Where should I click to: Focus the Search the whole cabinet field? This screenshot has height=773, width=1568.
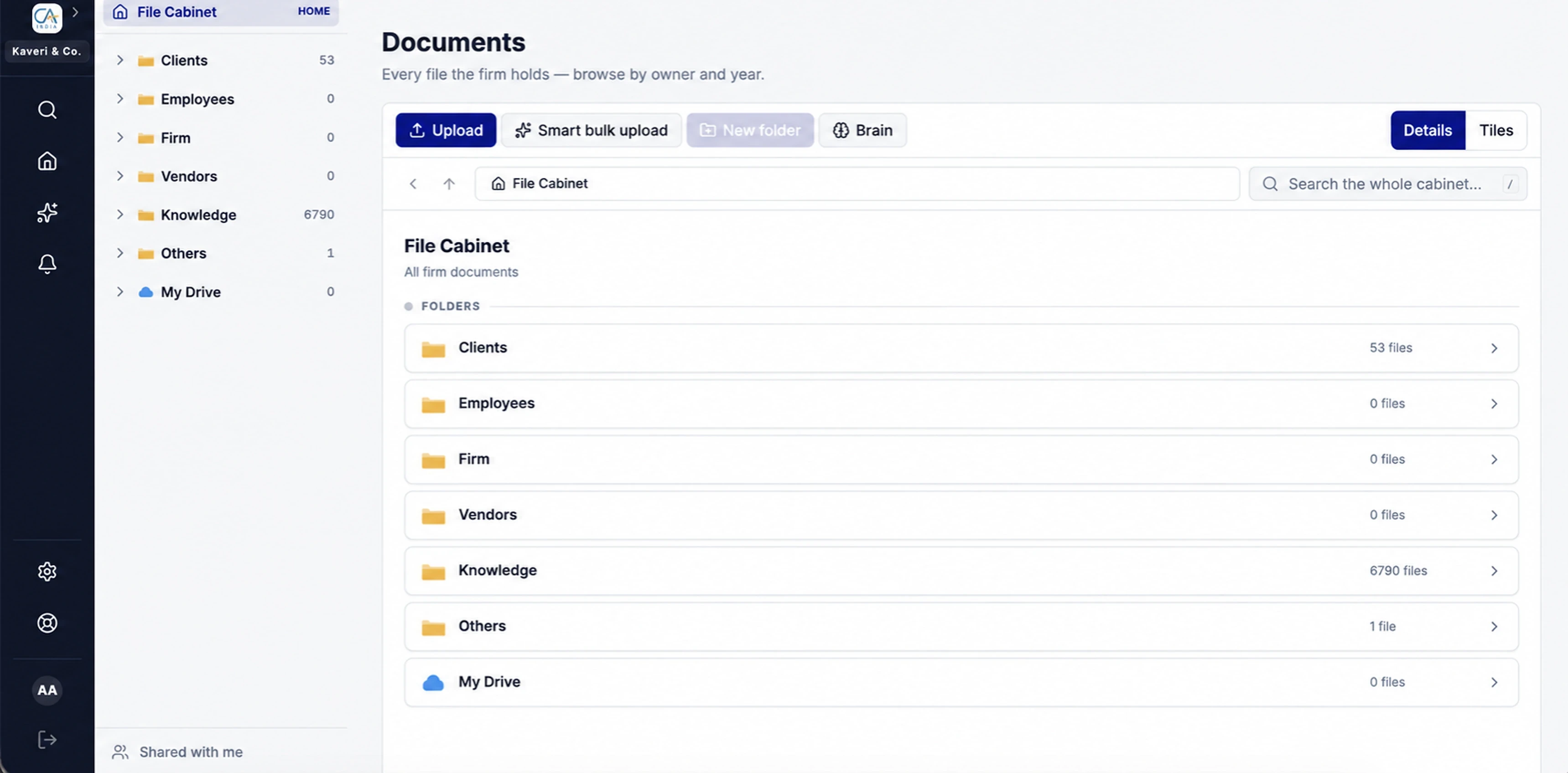tap(1388, 183)
